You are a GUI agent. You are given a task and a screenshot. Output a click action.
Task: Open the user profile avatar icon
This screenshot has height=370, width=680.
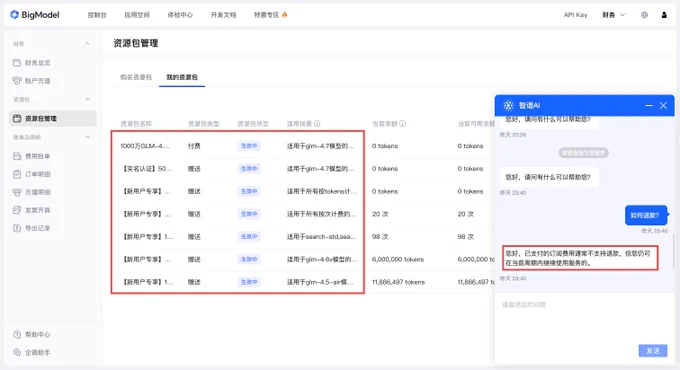pos(664,15)
